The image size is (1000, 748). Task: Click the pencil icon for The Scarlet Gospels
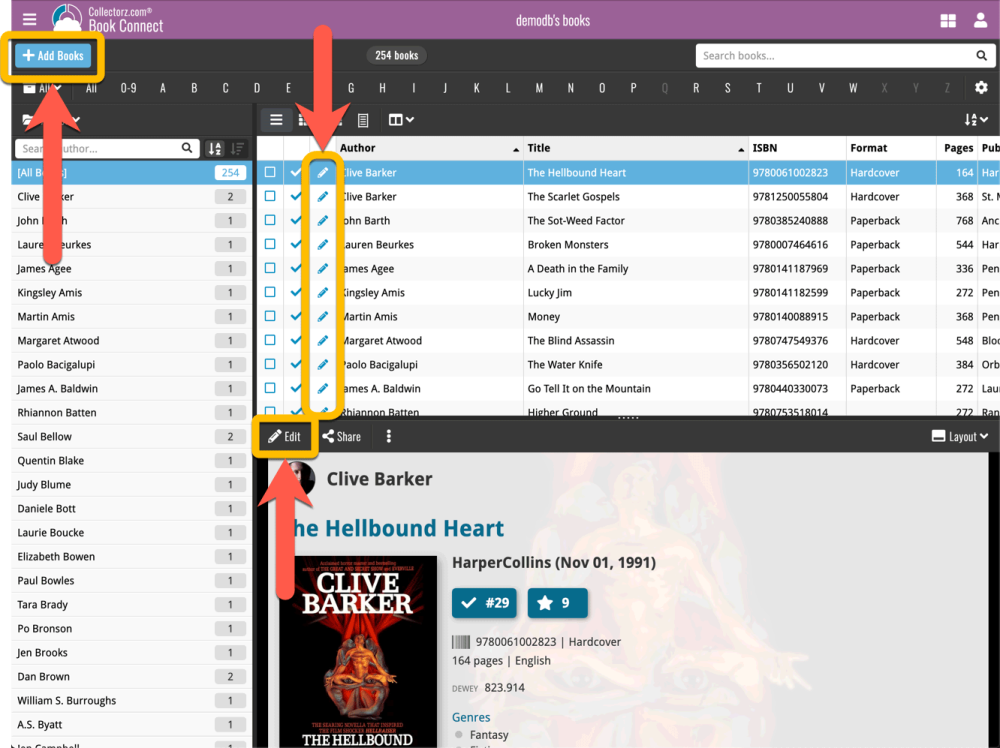pos(322,196)
